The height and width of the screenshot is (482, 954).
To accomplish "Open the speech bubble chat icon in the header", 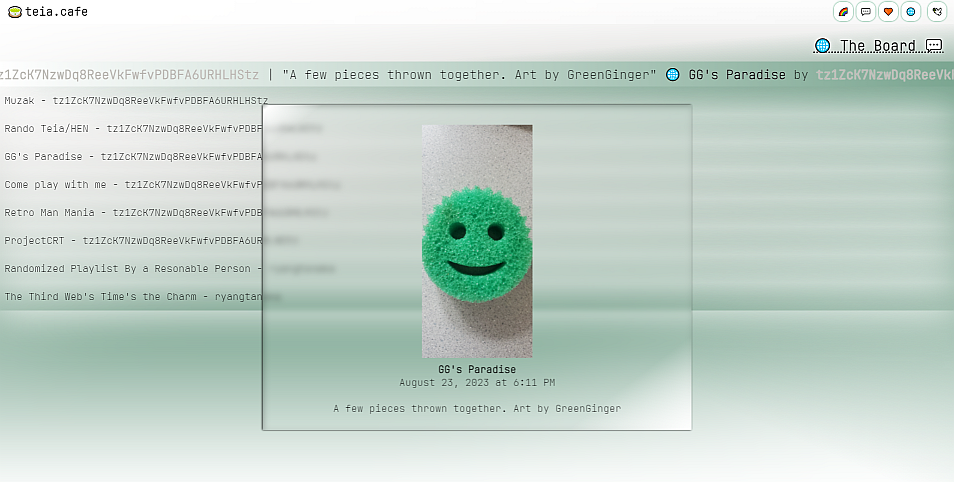I will pyautogui.click(x=866, y=12).
